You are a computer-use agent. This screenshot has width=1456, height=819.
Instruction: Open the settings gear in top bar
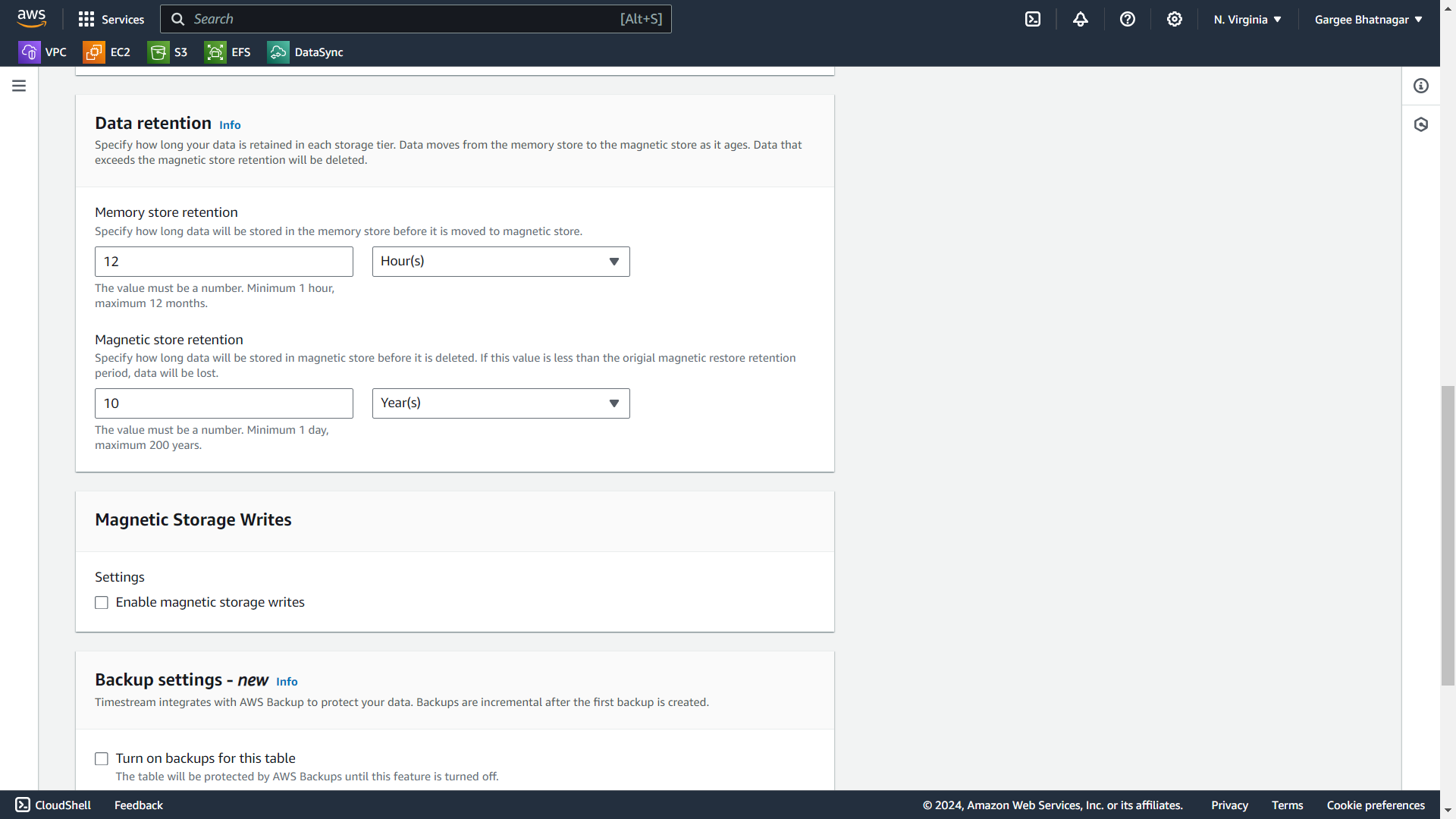coord(1174,19)
